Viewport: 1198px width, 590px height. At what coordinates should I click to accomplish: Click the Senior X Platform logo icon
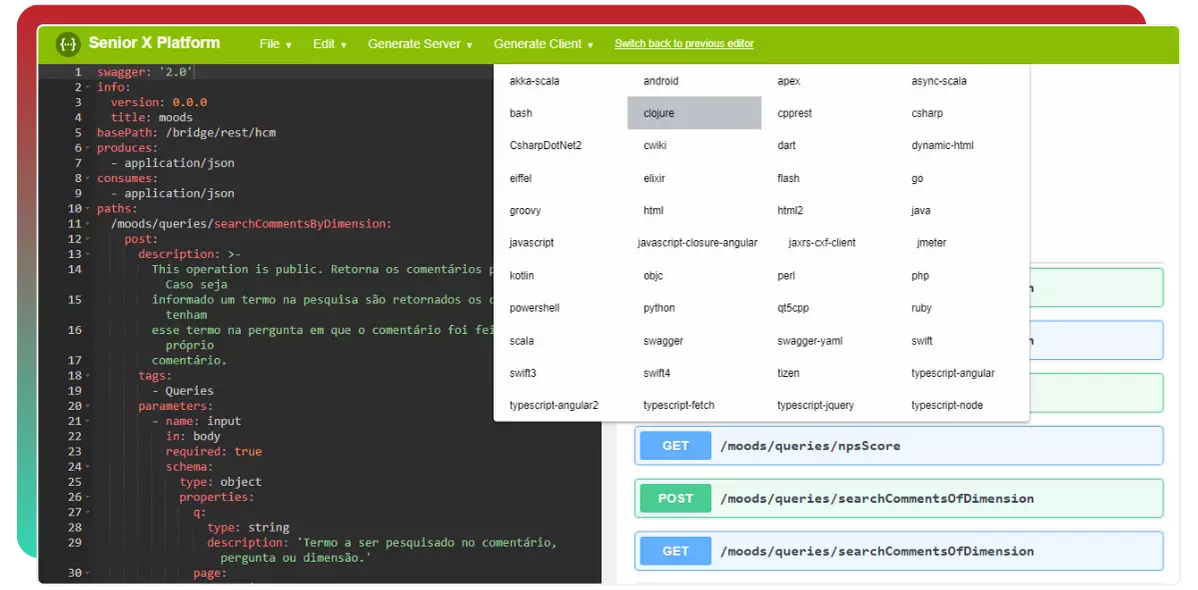(68, 44)
